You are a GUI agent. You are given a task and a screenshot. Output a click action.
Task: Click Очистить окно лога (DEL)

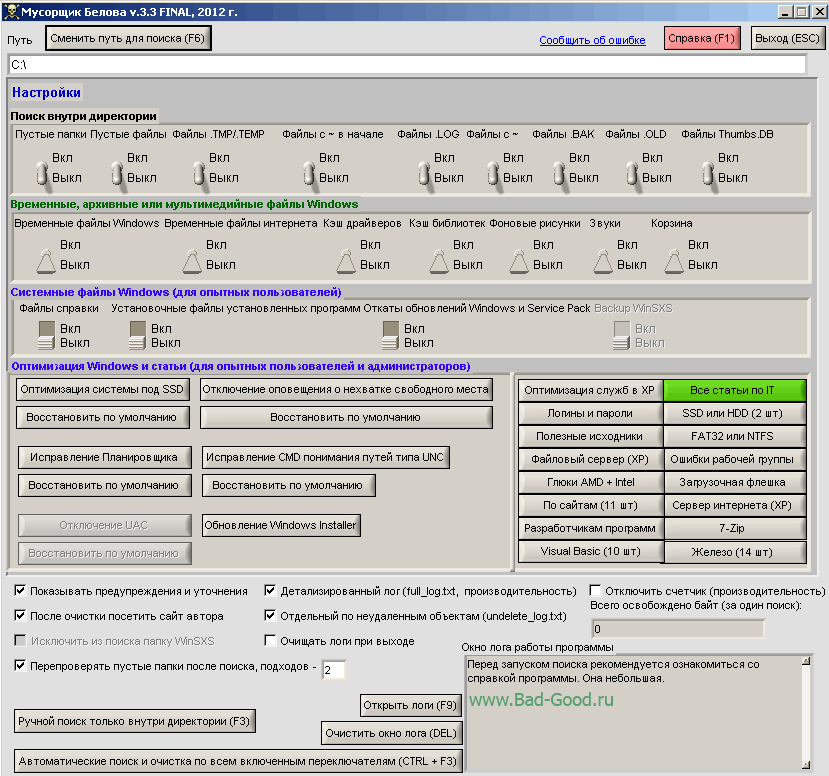pyautogui.click(x=391, y=734)
